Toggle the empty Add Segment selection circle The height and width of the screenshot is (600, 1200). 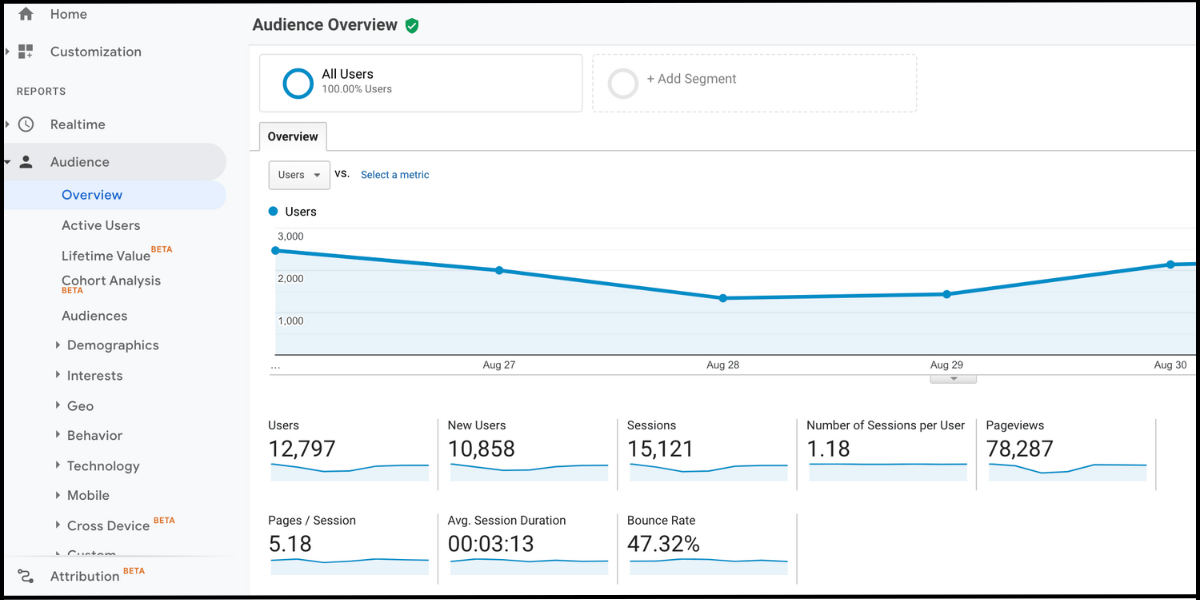[622, 84]
